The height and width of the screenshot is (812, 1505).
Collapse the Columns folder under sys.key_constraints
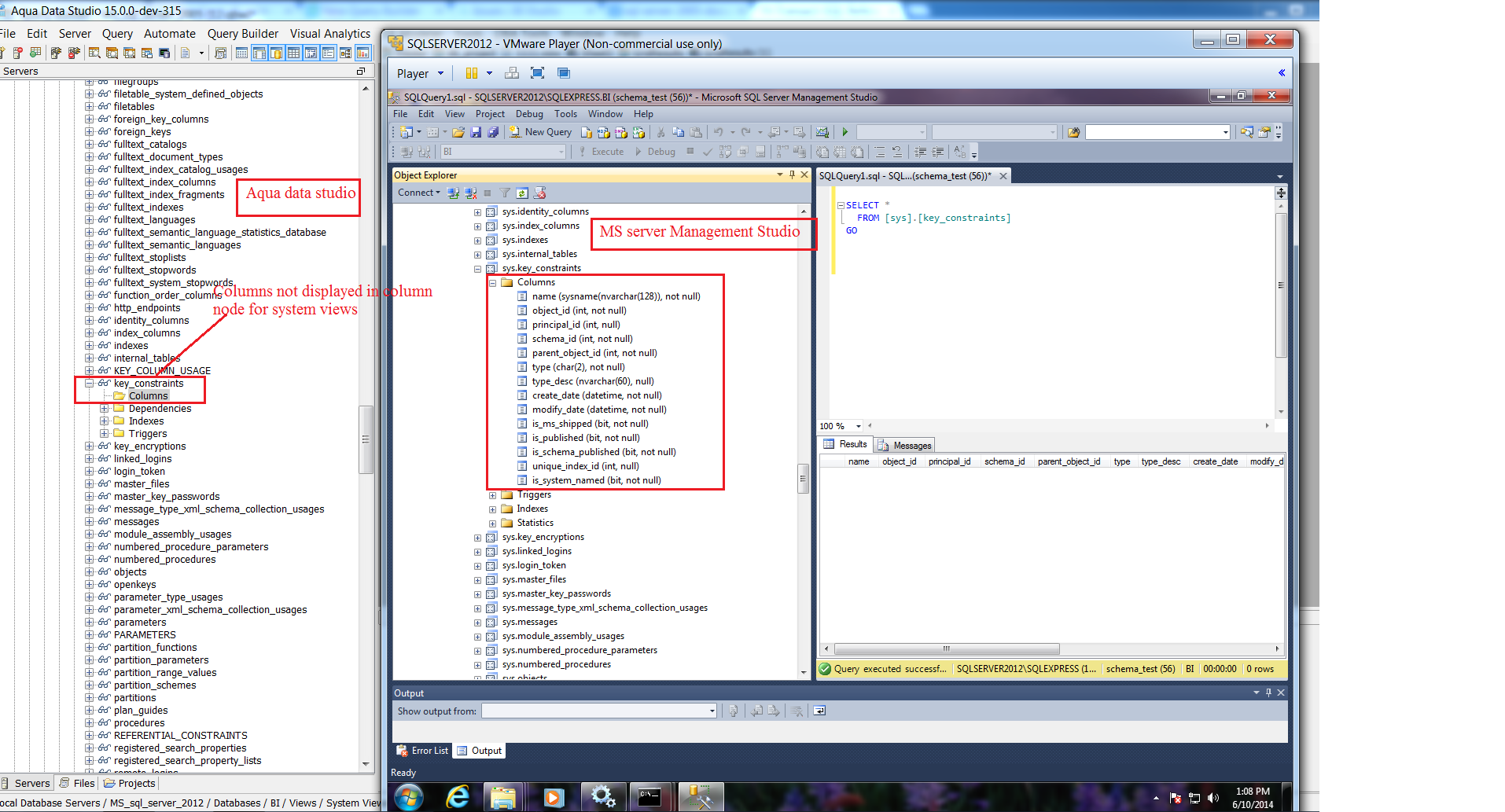click(x=492, y=283)
